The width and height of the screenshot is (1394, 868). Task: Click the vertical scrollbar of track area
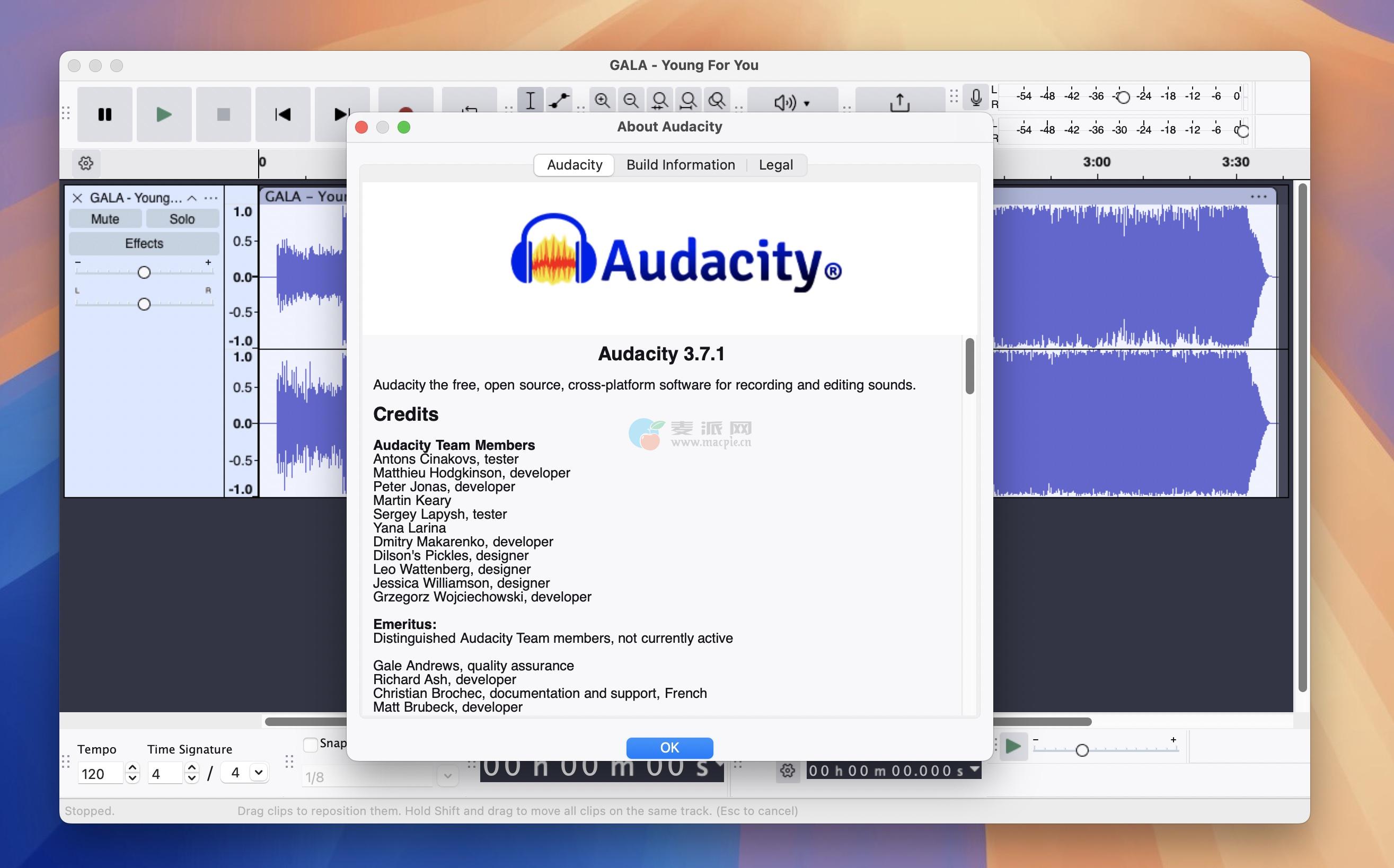tap(1303, 438)
